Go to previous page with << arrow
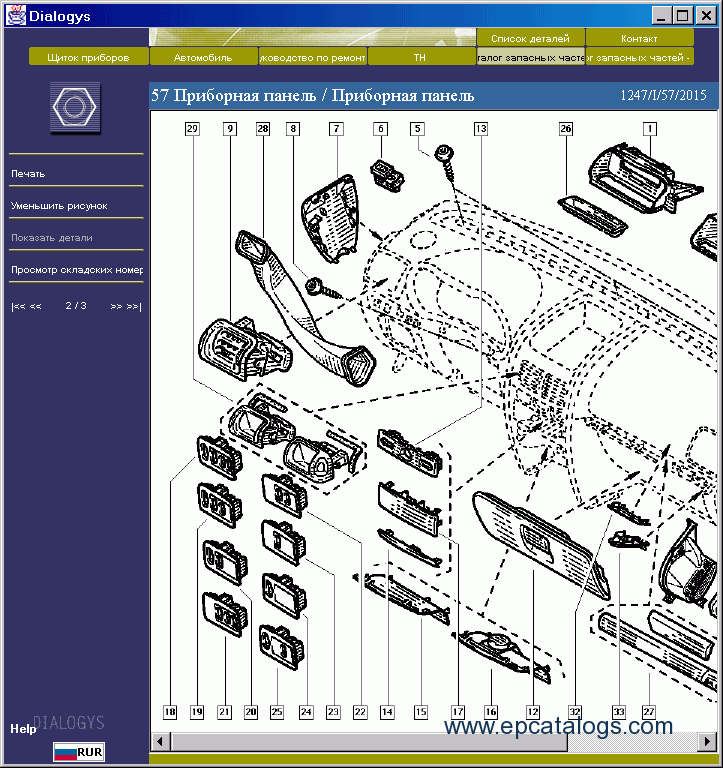723x768 pixels. (x=35, y=306)
